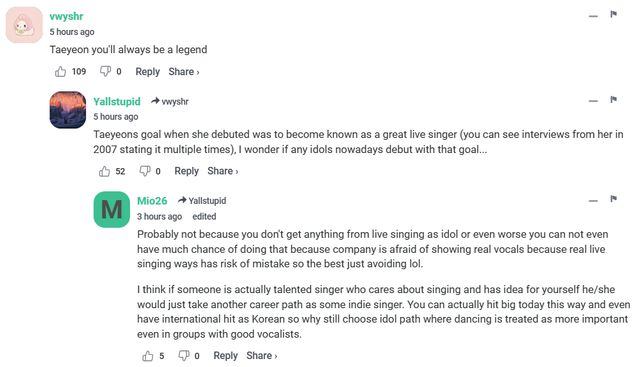
Task: Collapse Yallstupid's reply using the minus
Action: (593, 101)
